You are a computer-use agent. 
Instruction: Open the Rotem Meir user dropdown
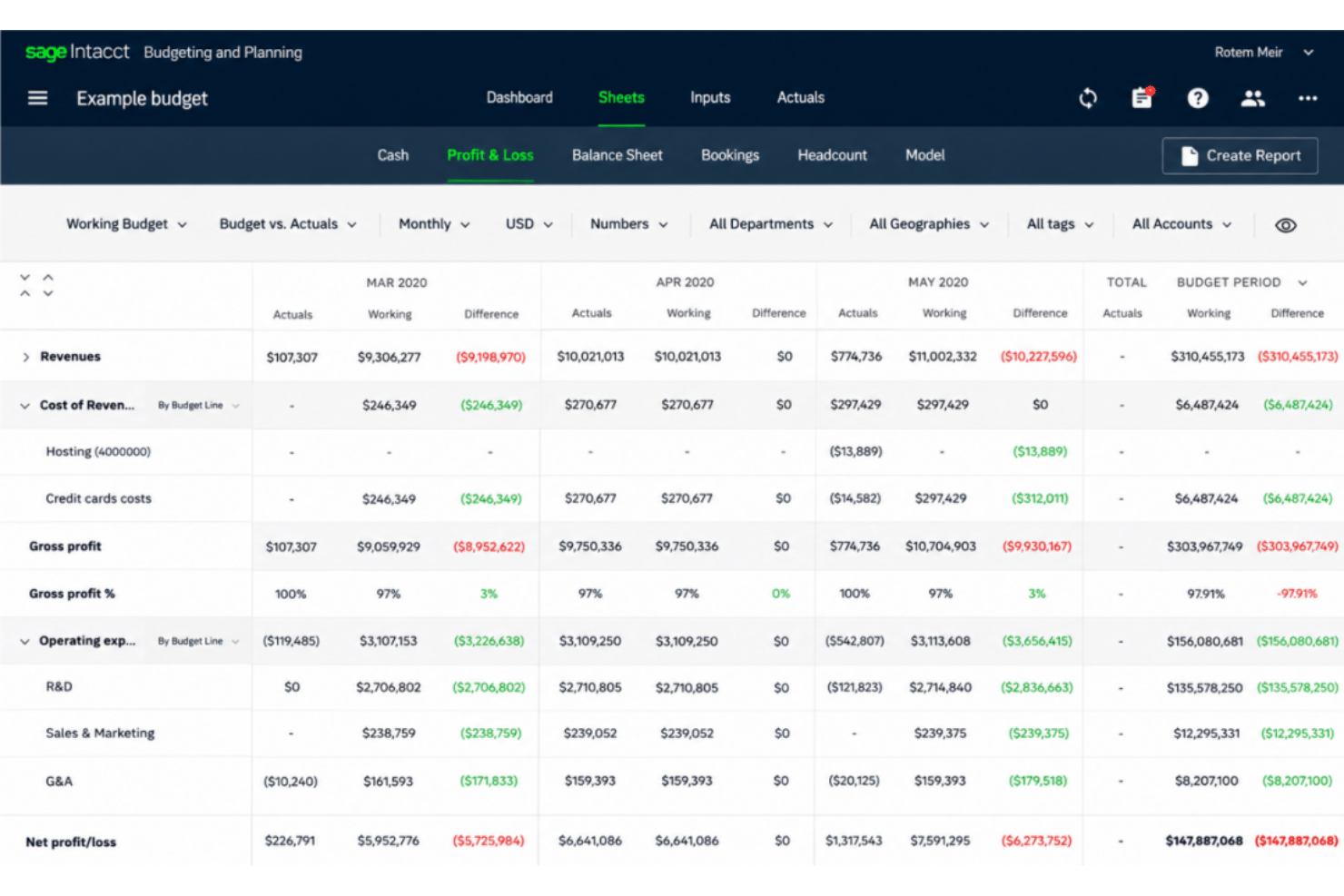click(x=1264, y=53)
